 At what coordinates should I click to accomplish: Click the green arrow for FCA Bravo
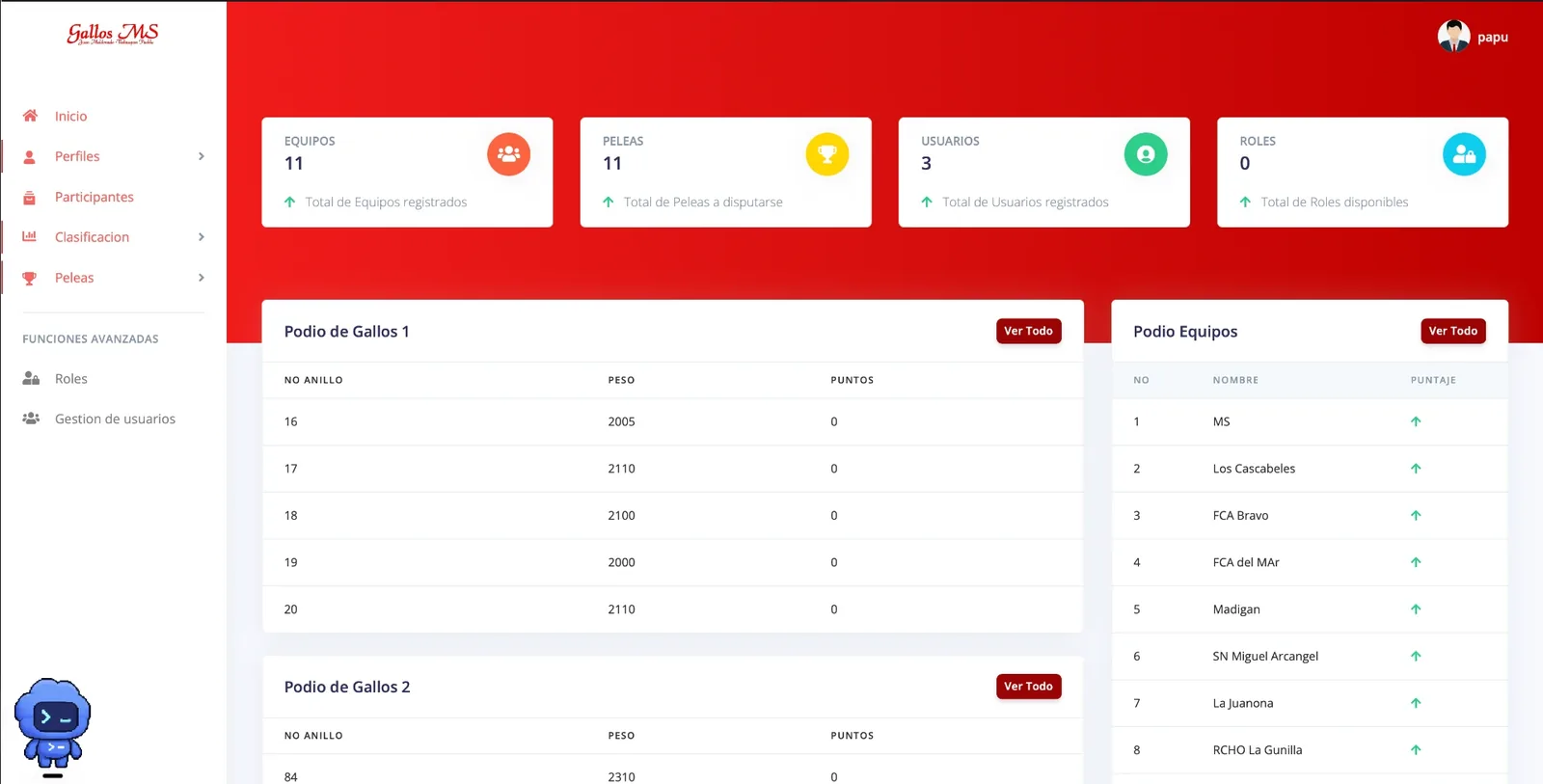pyautogui.click(x=1416, y=515)
